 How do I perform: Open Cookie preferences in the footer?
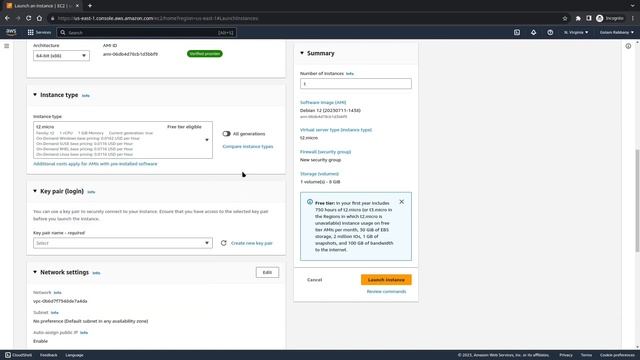pyautogui.click(x=617, y=355)
